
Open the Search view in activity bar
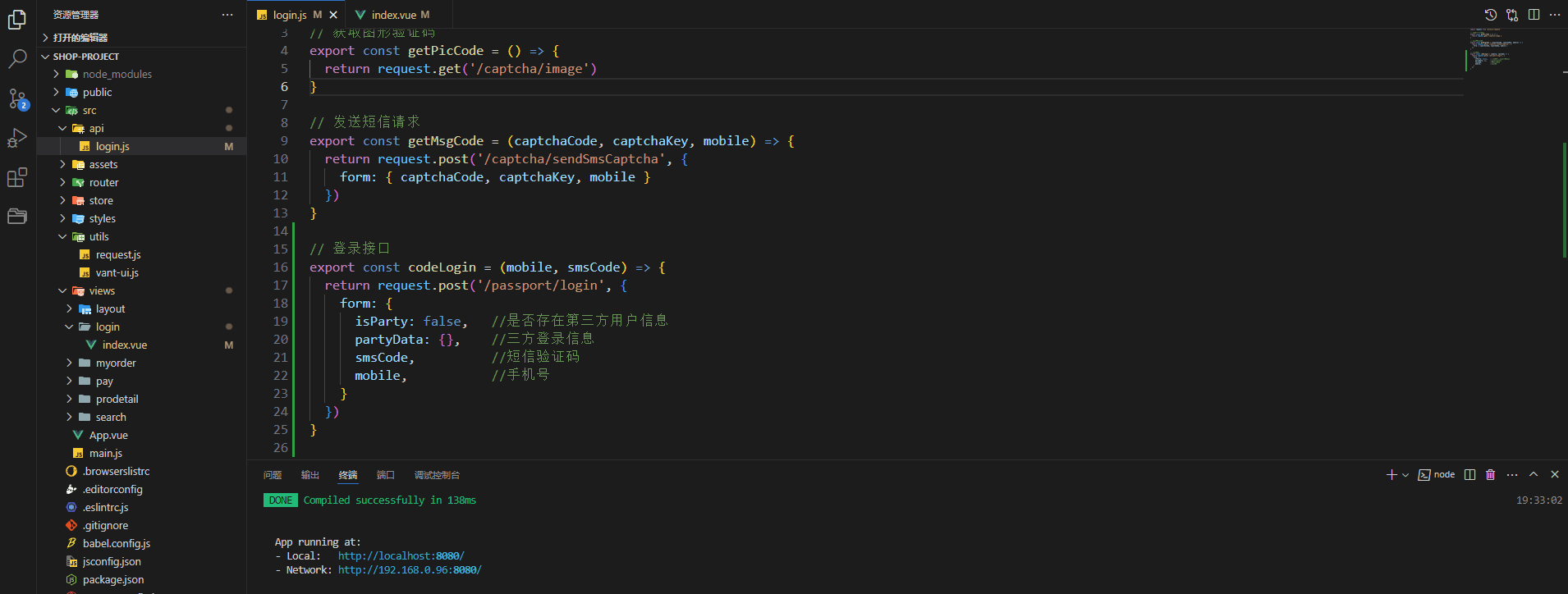(x=17, y=59)
